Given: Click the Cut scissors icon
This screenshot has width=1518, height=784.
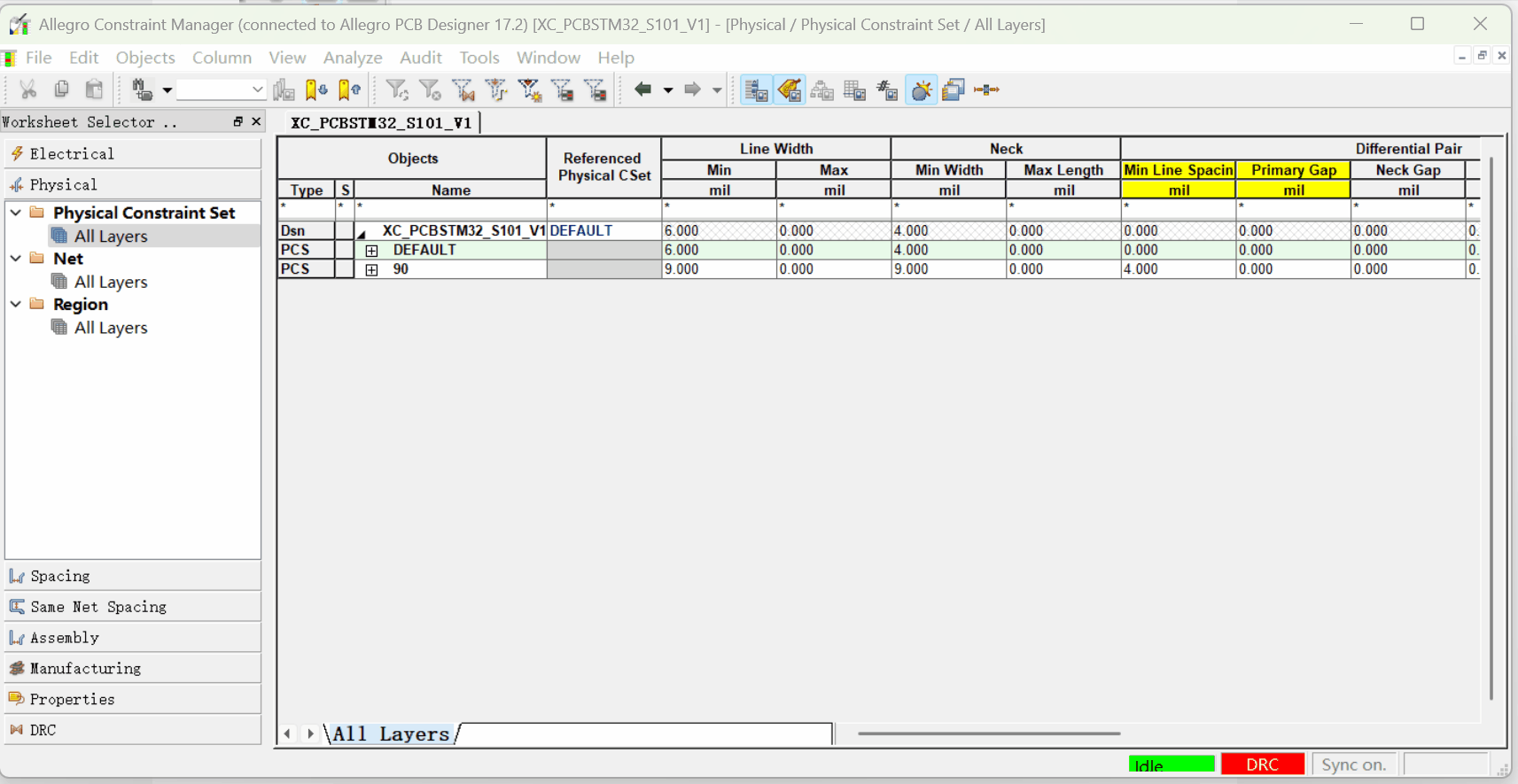Looking at the screenshot, I should [x=28, y=89].
